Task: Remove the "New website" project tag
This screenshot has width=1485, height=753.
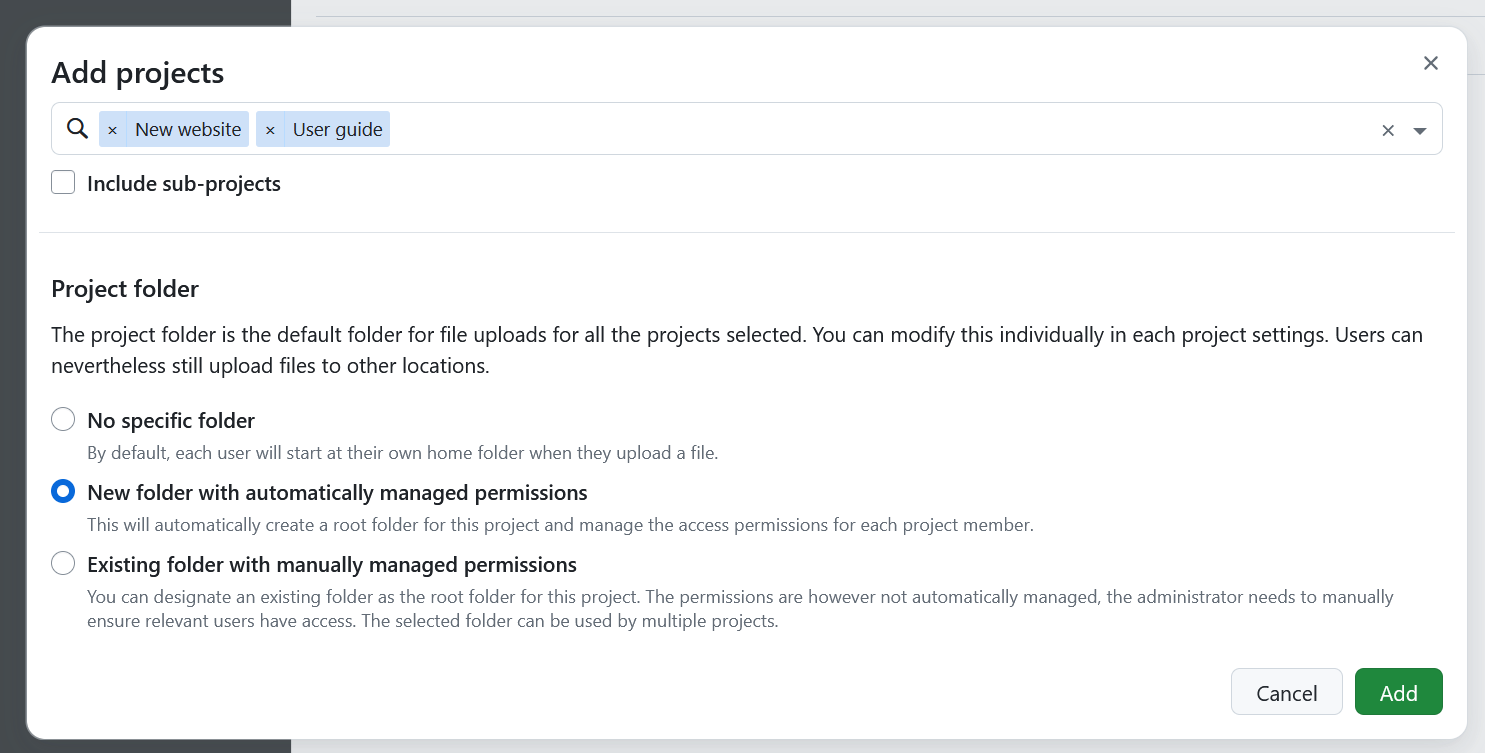Action: tap(112, 129)
